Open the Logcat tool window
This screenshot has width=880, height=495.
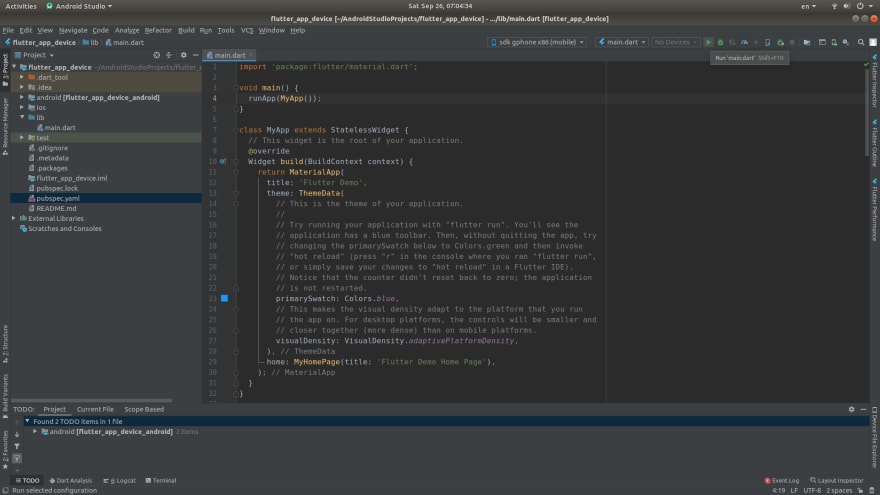[x=120, y=481]
